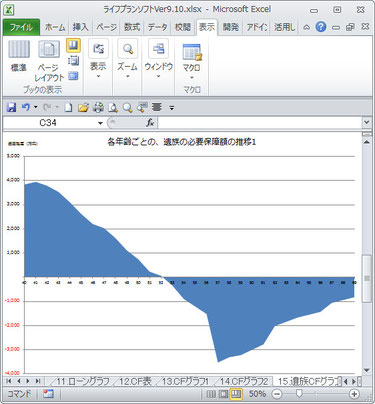Click the Undo arrow icon
This screenshot has width=375, height=404.
click(x=26, y=107)
